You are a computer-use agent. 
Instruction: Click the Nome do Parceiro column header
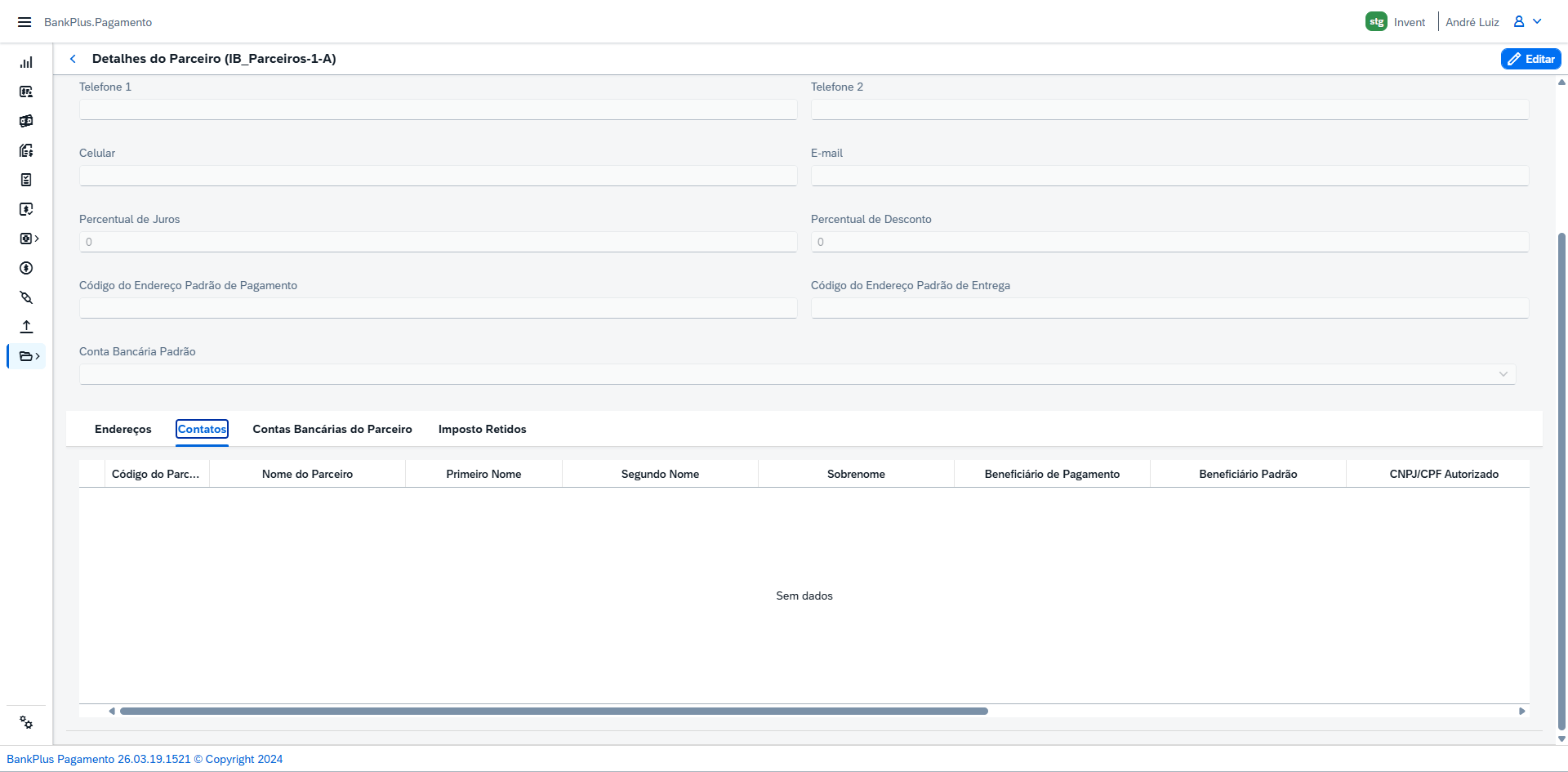coord(307,474)
